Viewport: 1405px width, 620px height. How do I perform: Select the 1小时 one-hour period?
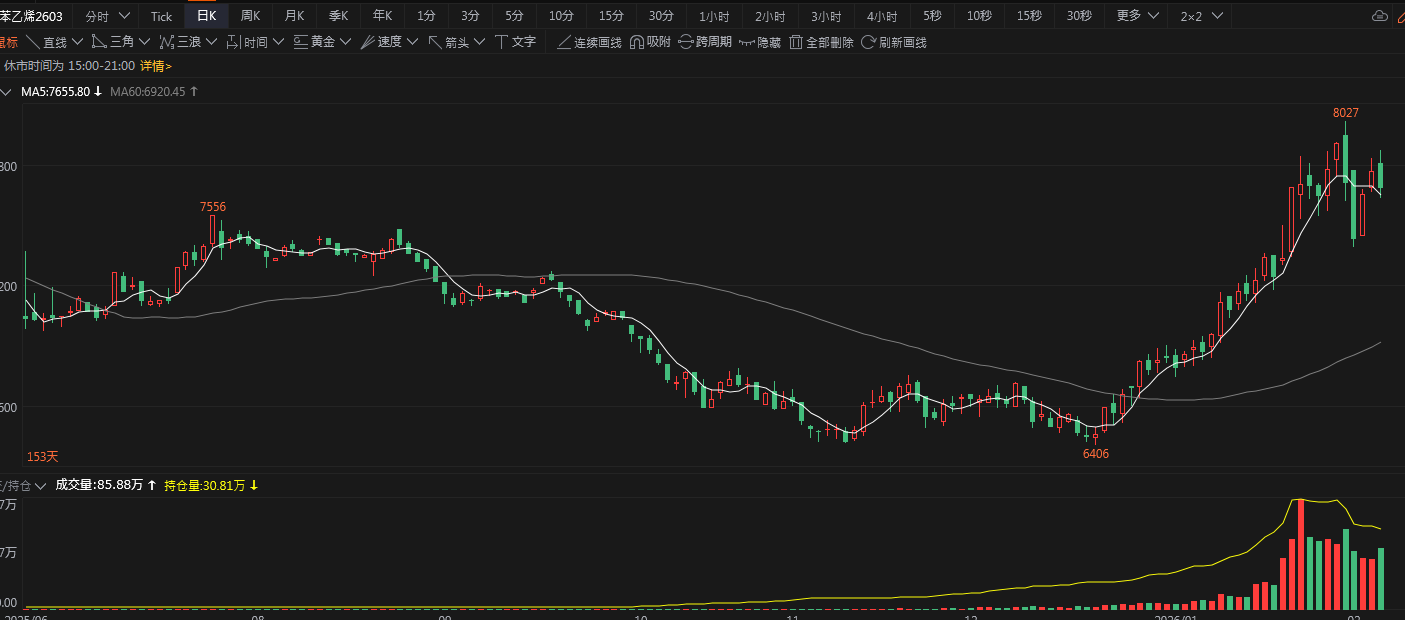[714, 16]
